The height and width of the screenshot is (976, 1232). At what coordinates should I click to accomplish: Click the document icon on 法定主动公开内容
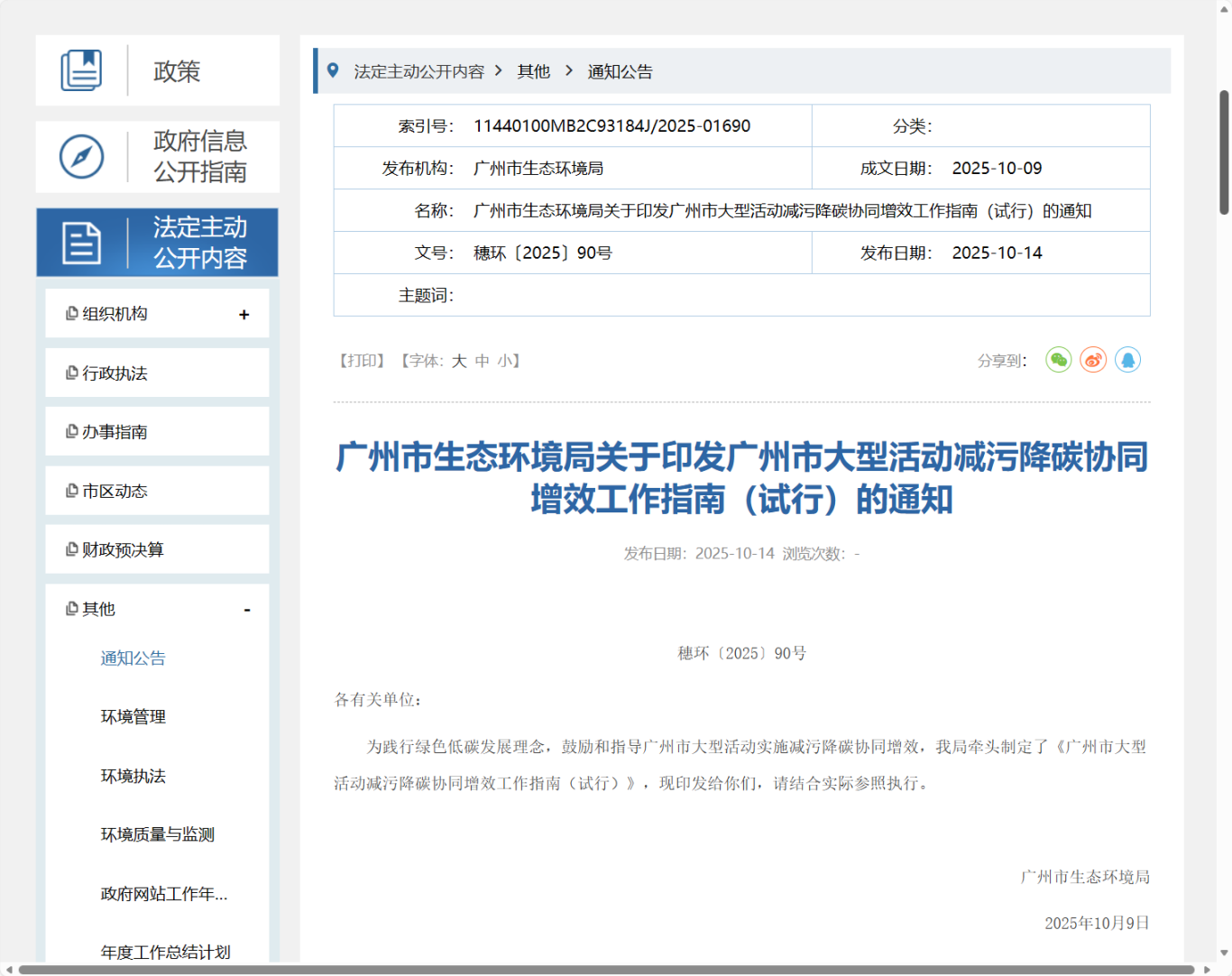click(82, 242)
